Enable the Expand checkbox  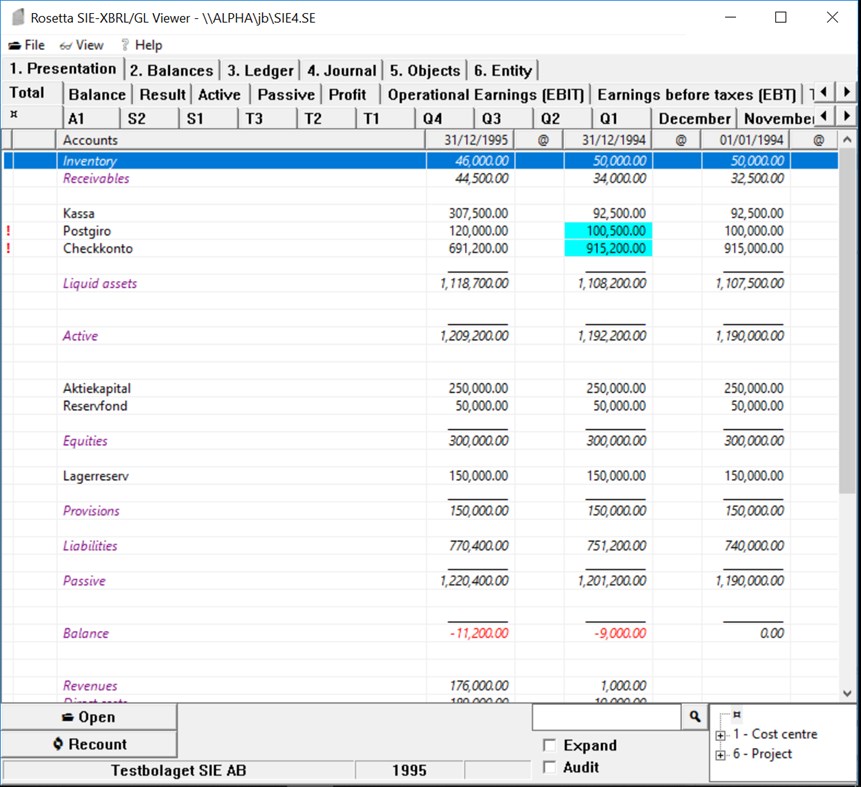(x=548, y=745)
